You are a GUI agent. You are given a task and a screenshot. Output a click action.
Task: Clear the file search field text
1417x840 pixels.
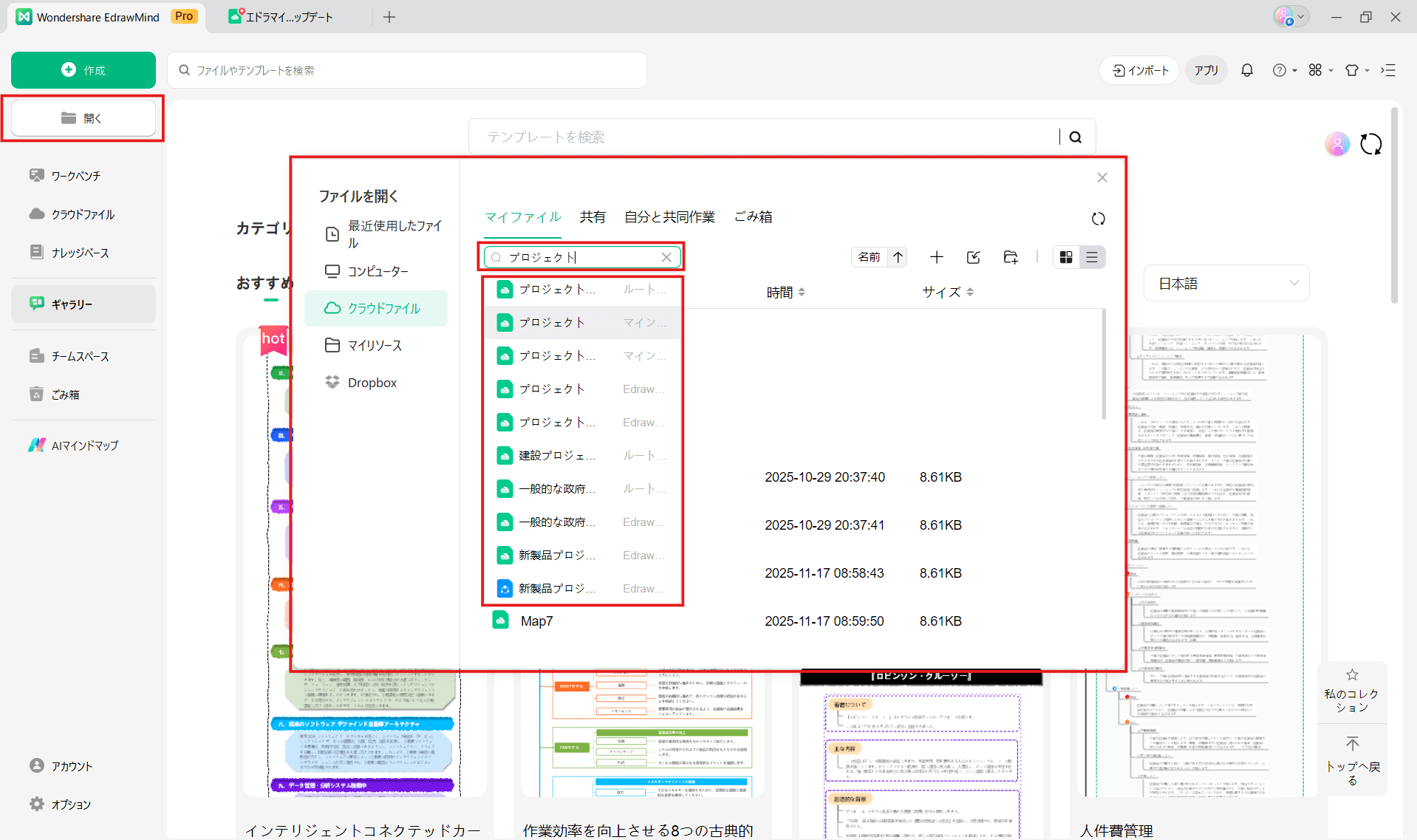click(x=666, y=257)
